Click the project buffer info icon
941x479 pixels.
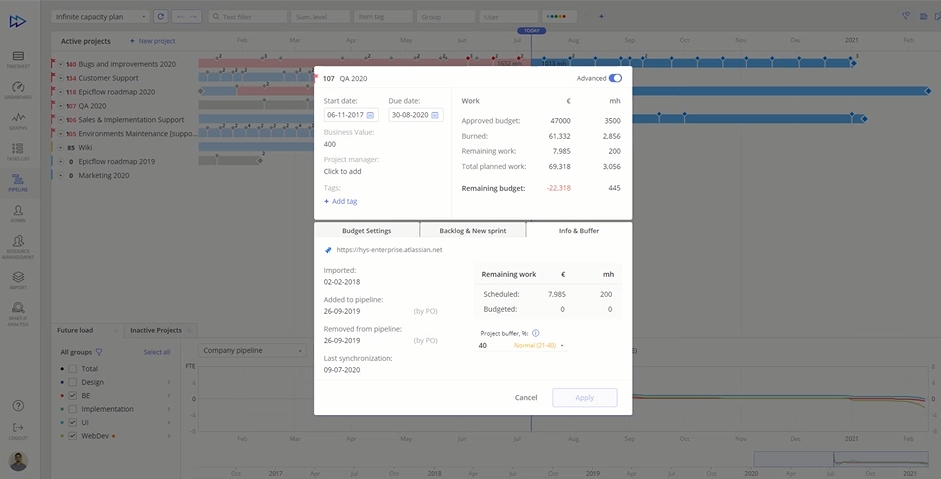click(536, 333)
